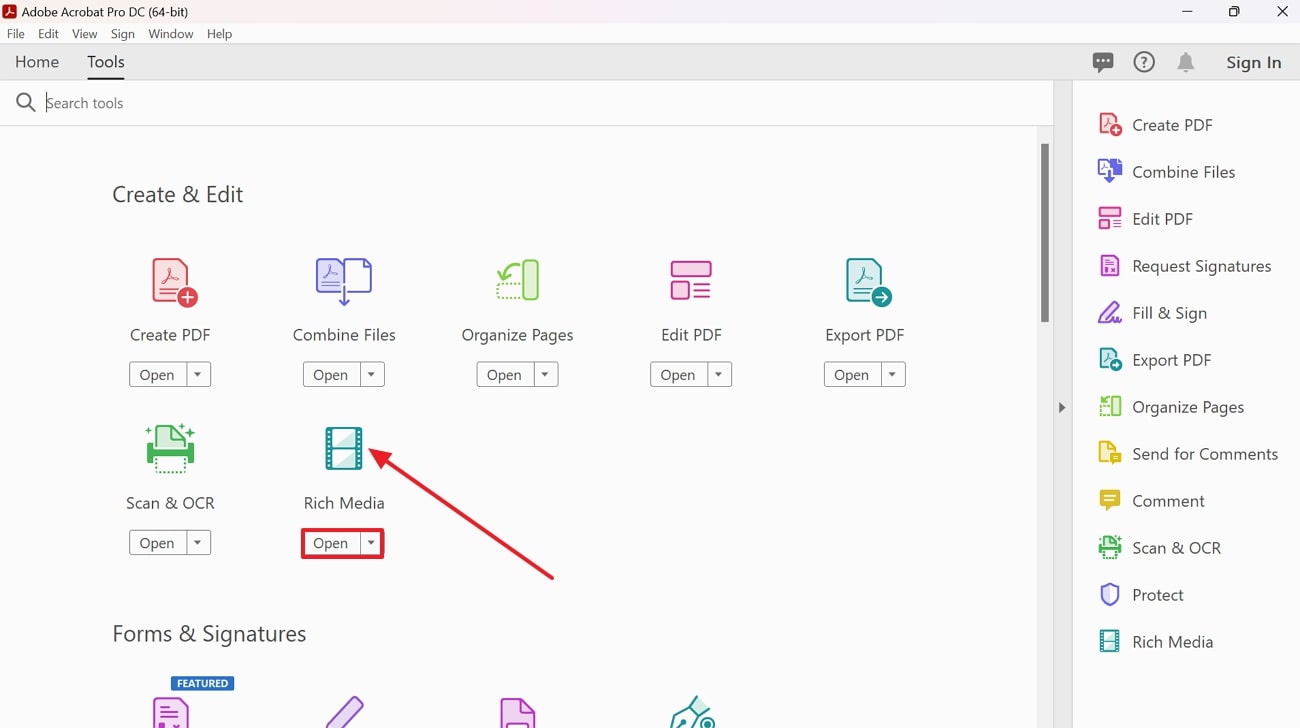The image size is (1300, 728).
Task: Select Organize Pages icon in right sidebar
Action: point(1110,407)
